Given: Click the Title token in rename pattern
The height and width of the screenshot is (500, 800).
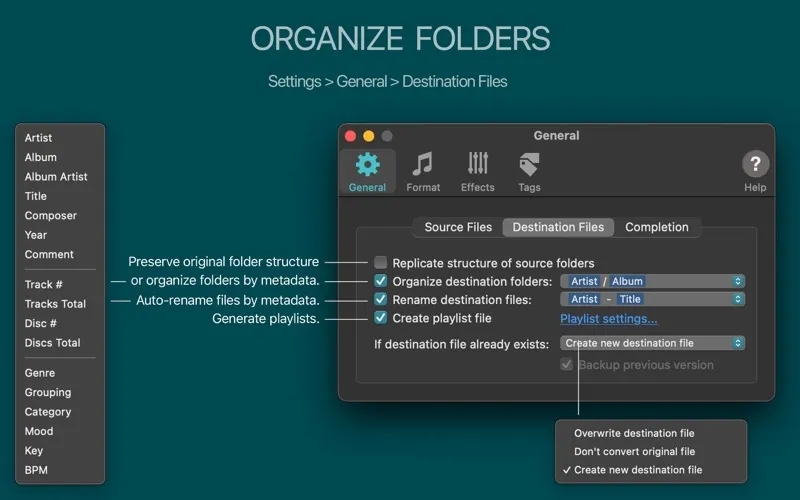Looking at the screenshot, I should click(630, 299).
